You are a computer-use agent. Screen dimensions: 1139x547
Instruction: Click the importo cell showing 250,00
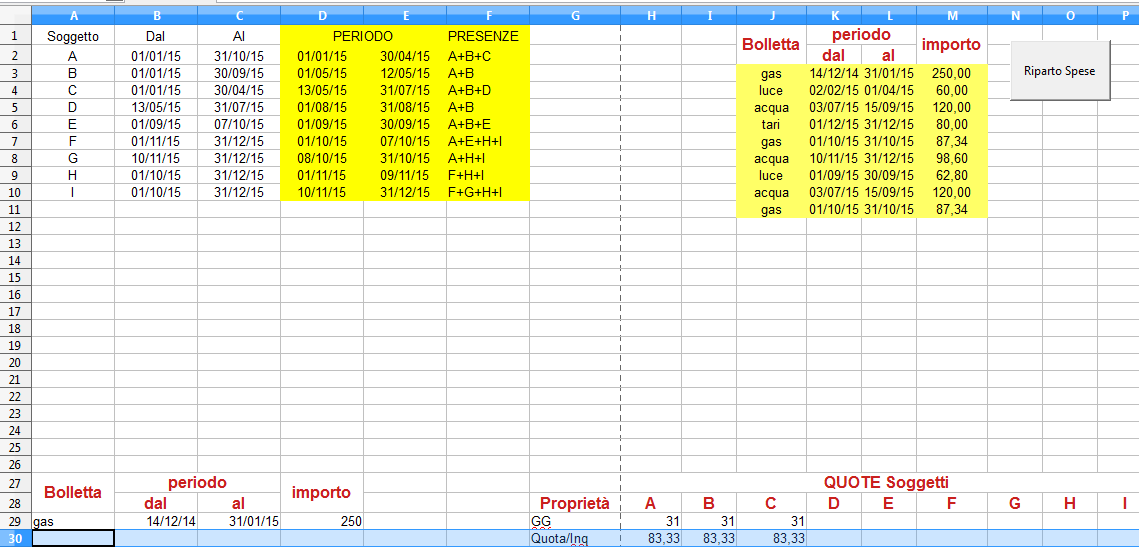[x=951, y=74]
